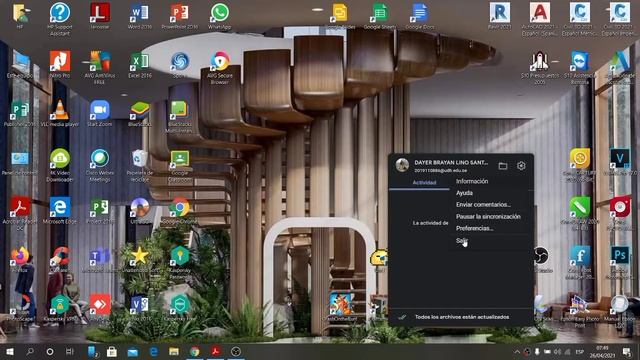Open the Drive folder icon in popup
The width and height of the screenshot is (640, 360).
coord(503,166)
